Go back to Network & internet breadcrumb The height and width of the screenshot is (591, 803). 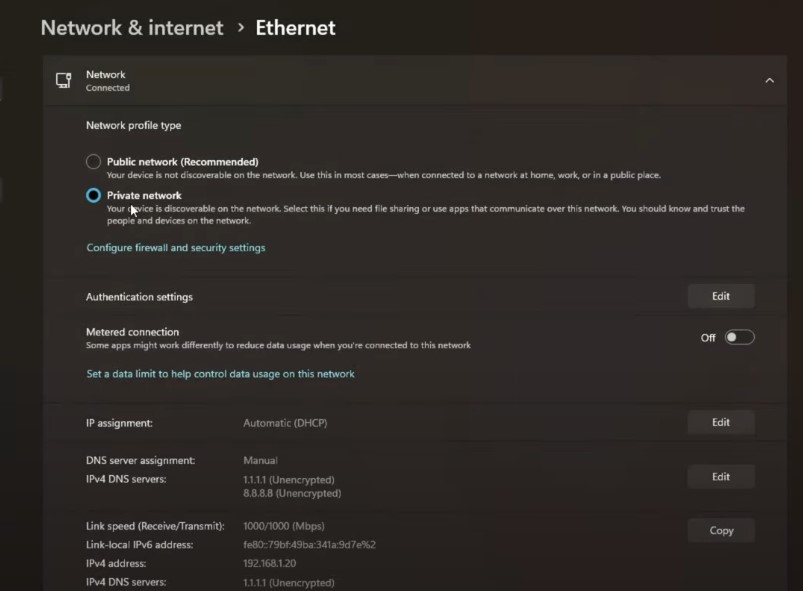click(132, 28)
